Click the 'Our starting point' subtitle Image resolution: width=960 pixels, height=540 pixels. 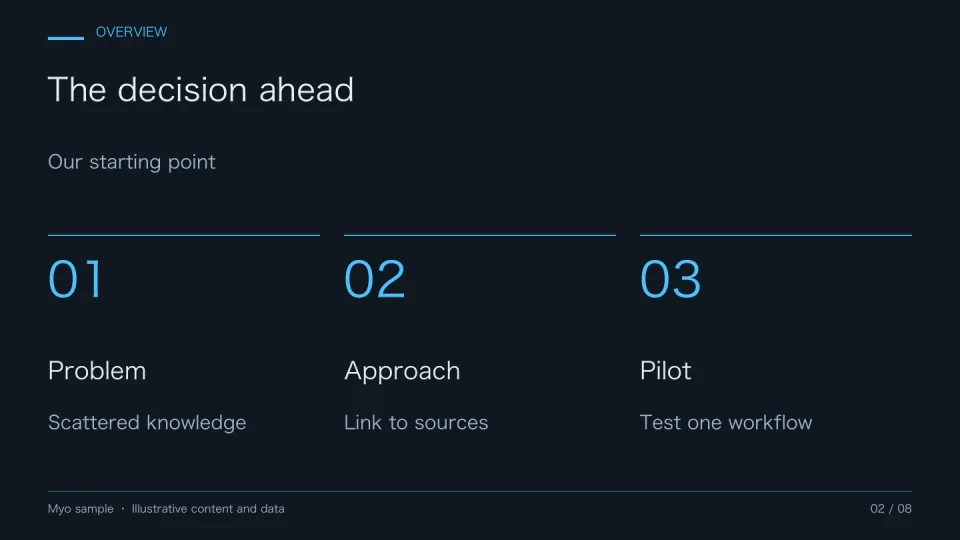coord(132,162)
